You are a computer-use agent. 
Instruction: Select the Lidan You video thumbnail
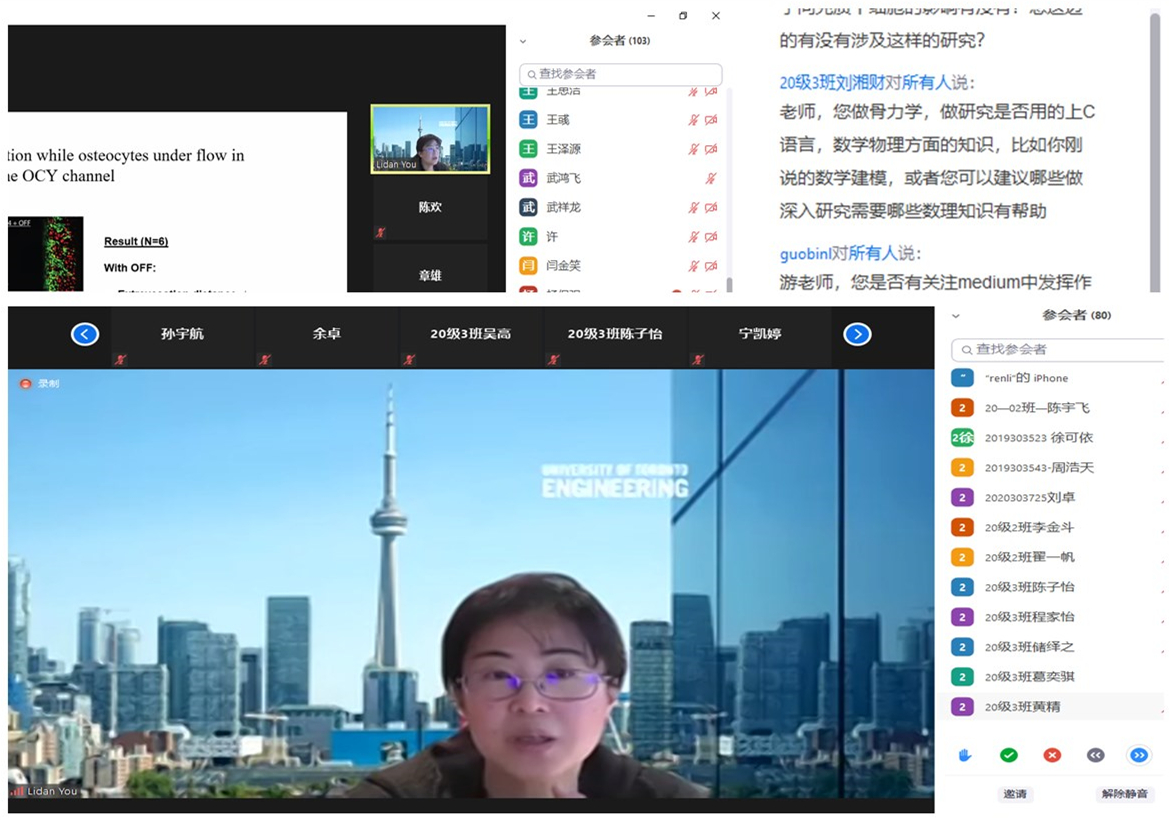pos(430,139)
